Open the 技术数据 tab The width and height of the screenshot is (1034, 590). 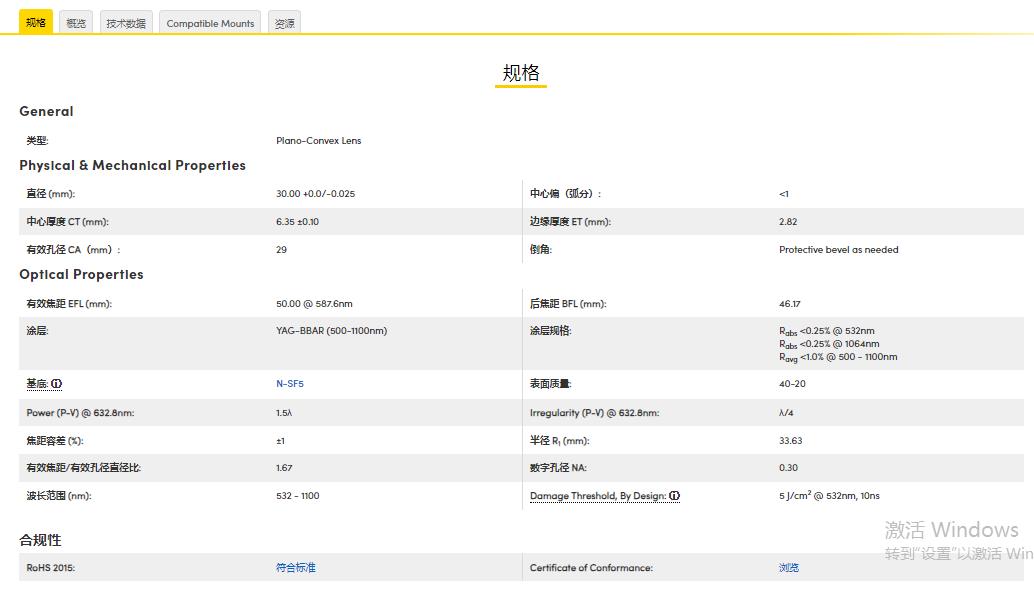pyautogui.click(x=125, y=21)
